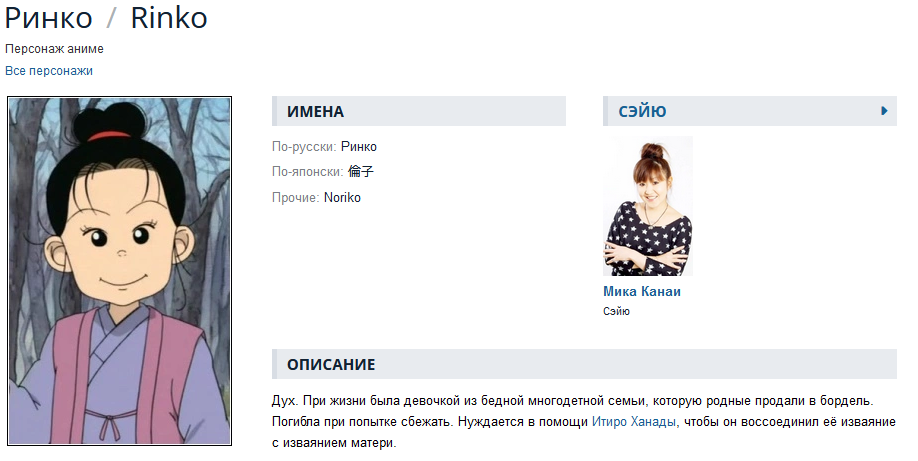Select the other name 'Noriko'
918x461 pixels.
point(342,197)
